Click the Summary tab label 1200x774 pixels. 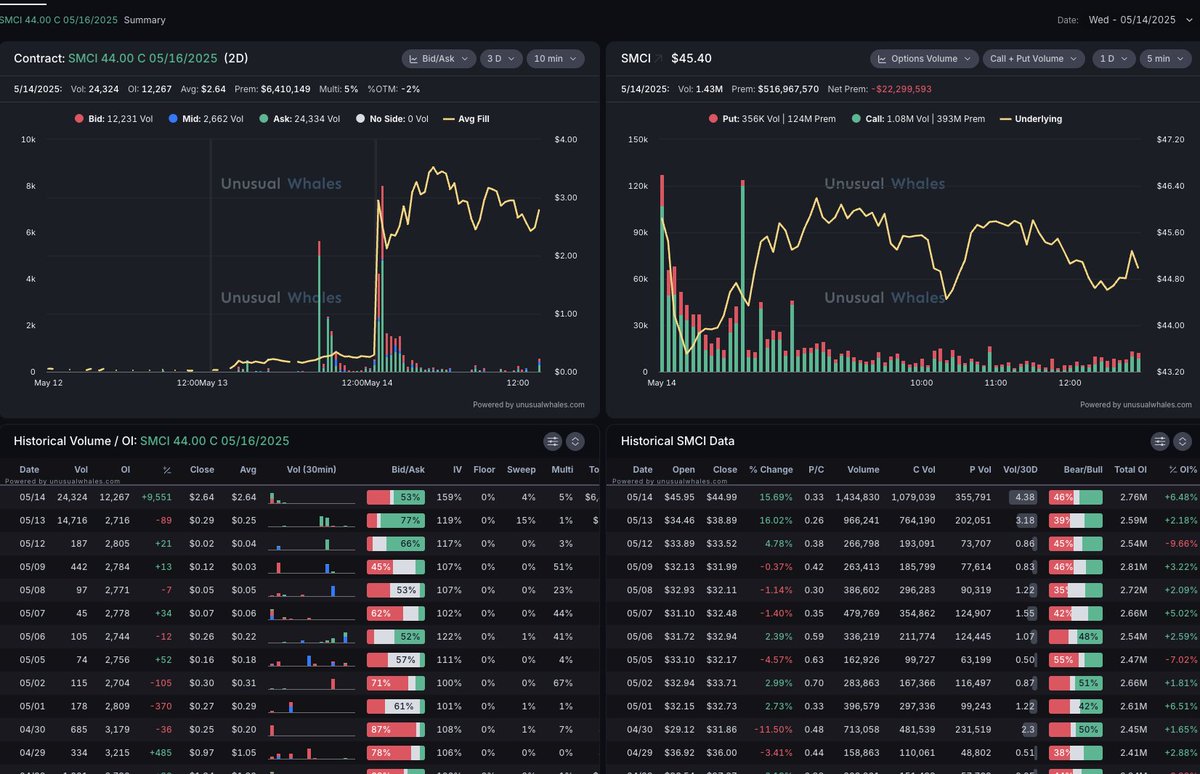(x=145, y=20)
